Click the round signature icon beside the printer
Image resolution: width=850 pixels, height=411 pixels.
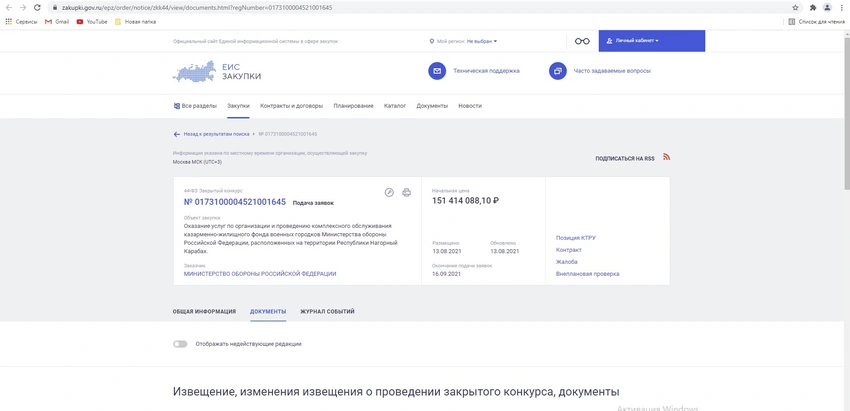click(389, 192)
